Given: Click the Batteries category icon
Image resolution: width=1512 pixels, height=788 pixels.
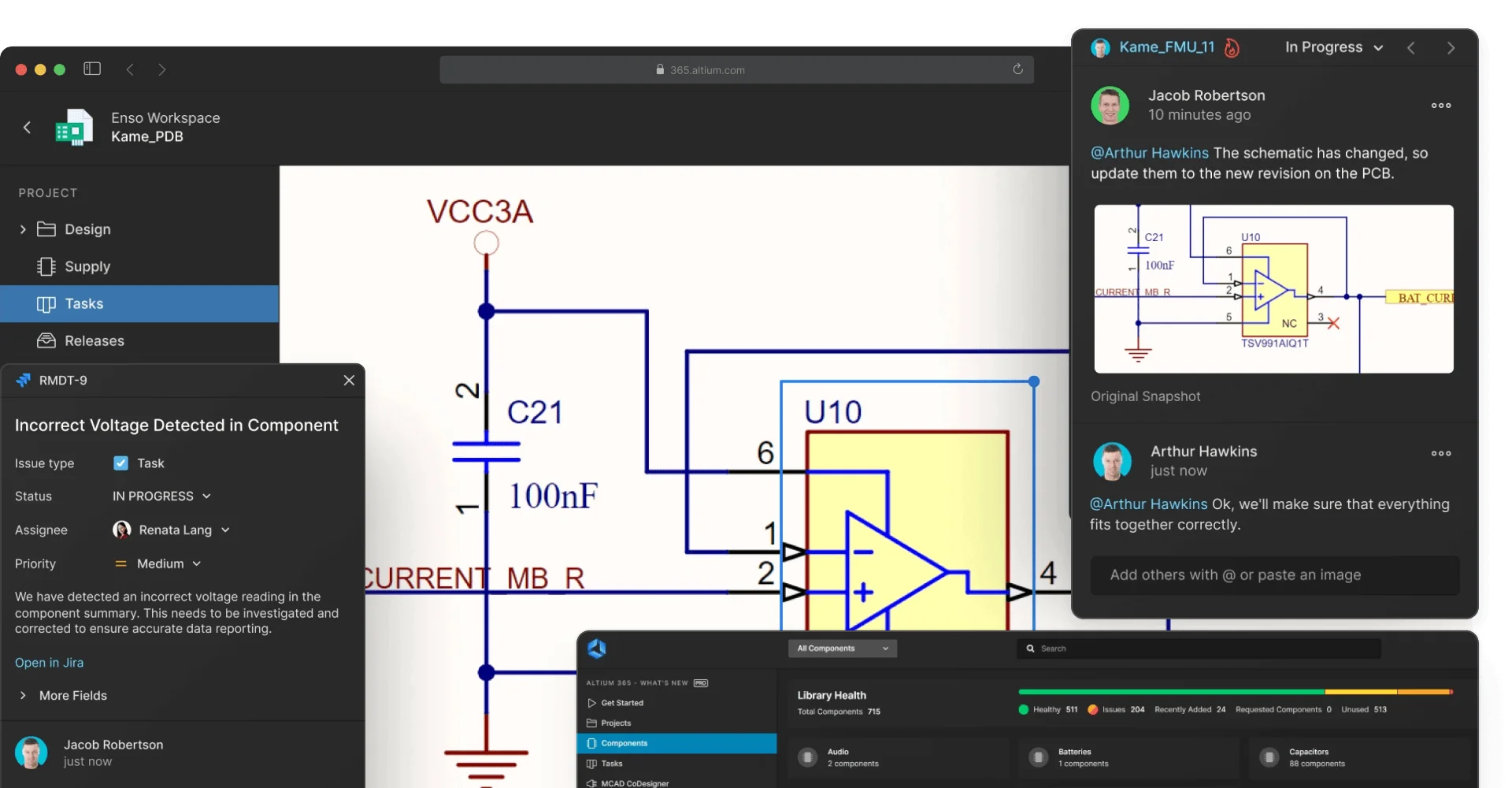Looking at the screenshot, I should coord(1039,757).
